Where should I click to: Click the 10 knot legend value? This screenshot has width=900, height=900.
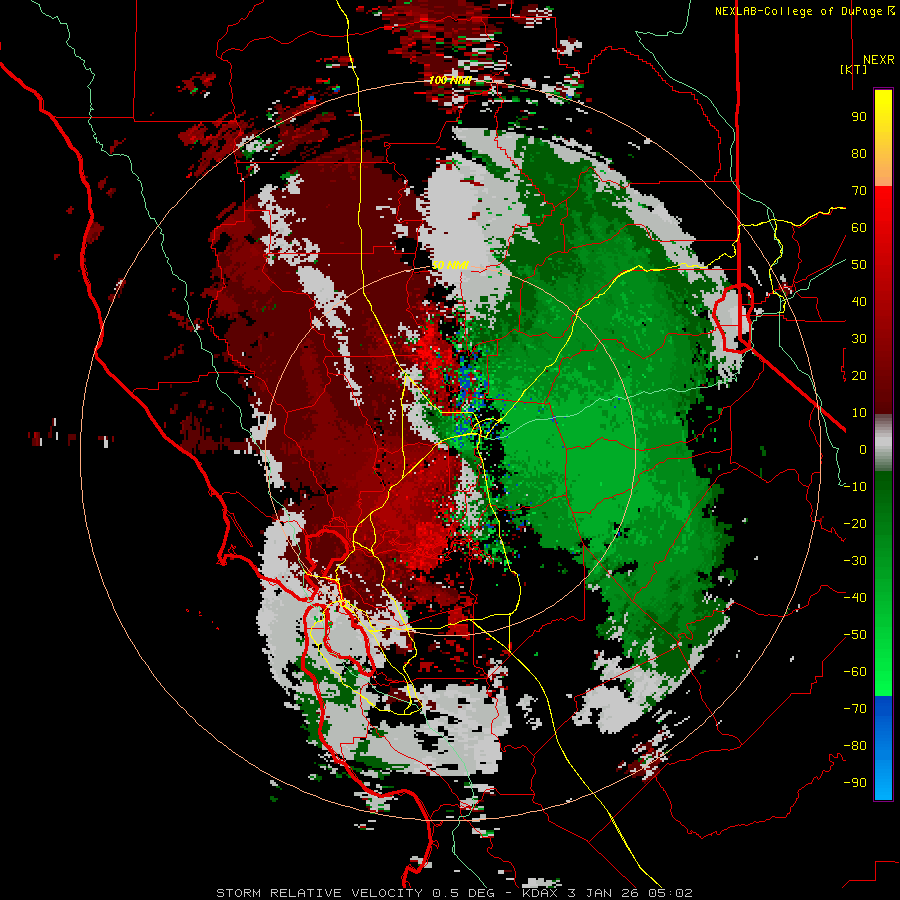859,413
